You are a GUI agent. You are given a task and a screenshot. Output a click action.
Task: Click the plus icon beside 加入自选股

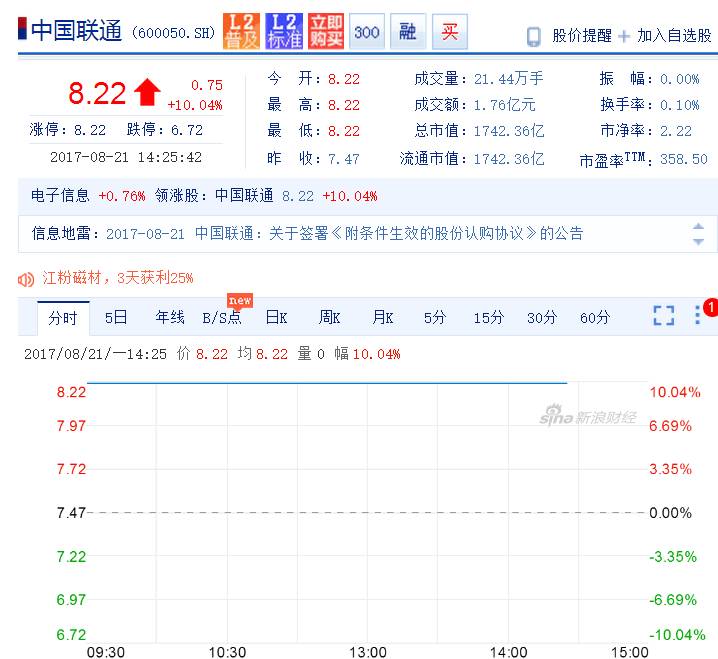pyautogui.click(x=624, y=36)
